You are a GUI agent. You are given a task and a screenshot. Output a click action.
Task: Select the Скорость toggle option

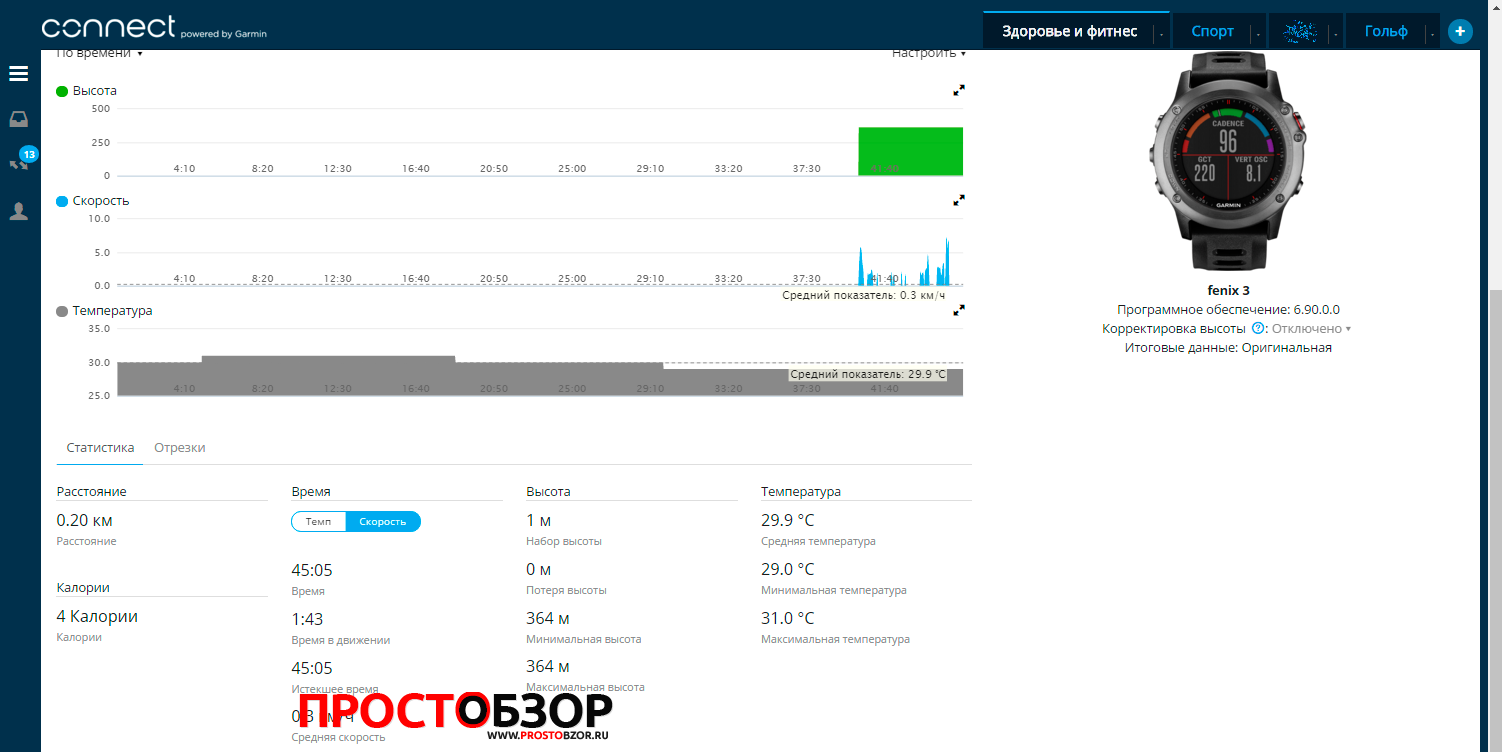[383, 522]
